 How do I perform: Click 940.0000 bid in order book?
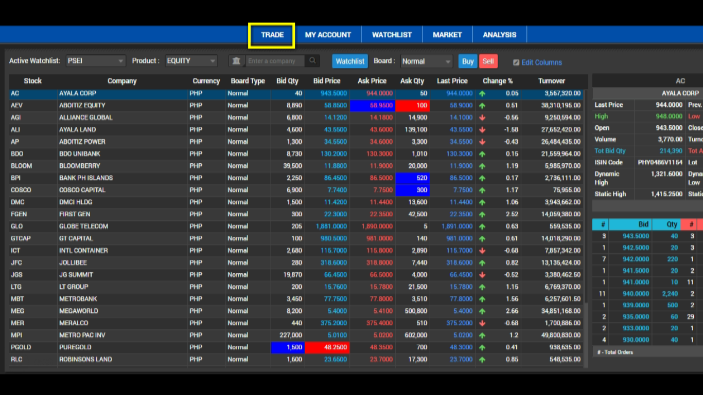point(636,294)
